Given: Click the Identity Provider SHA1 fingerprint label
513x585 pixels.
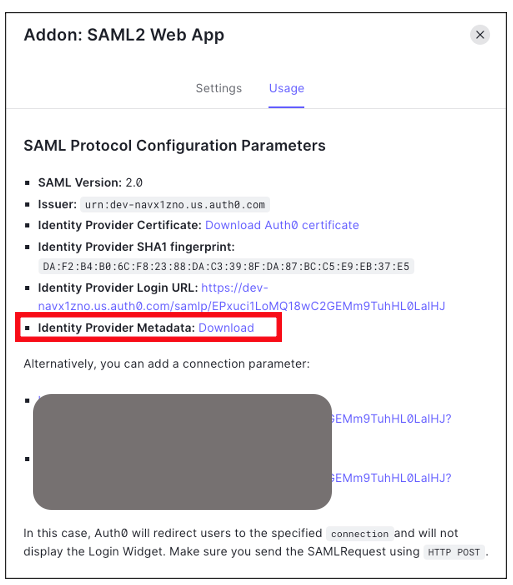Looking at the screenshot, I should tap(136, 247).
